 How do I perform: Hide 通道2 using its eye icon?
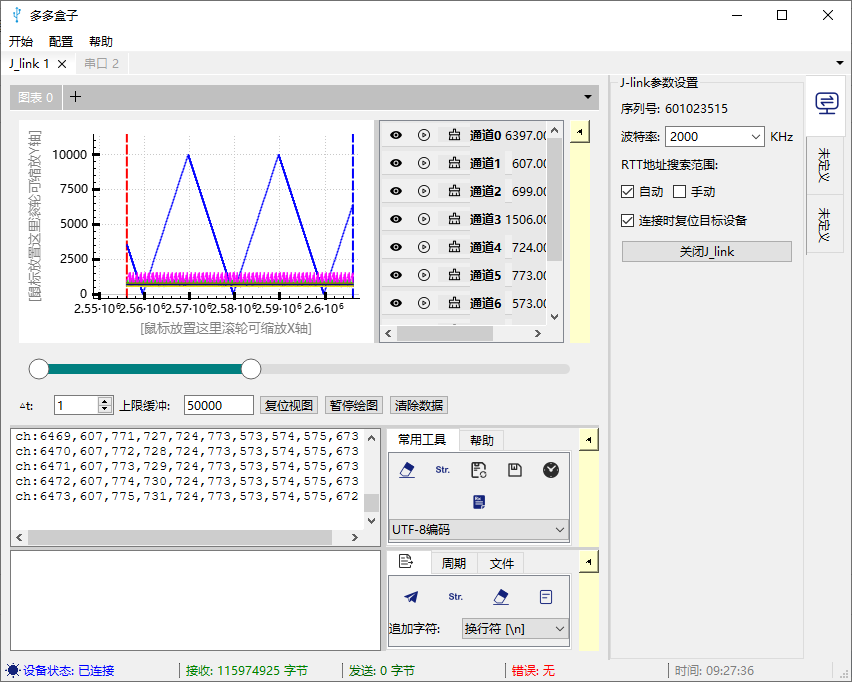tap(396, 191)
